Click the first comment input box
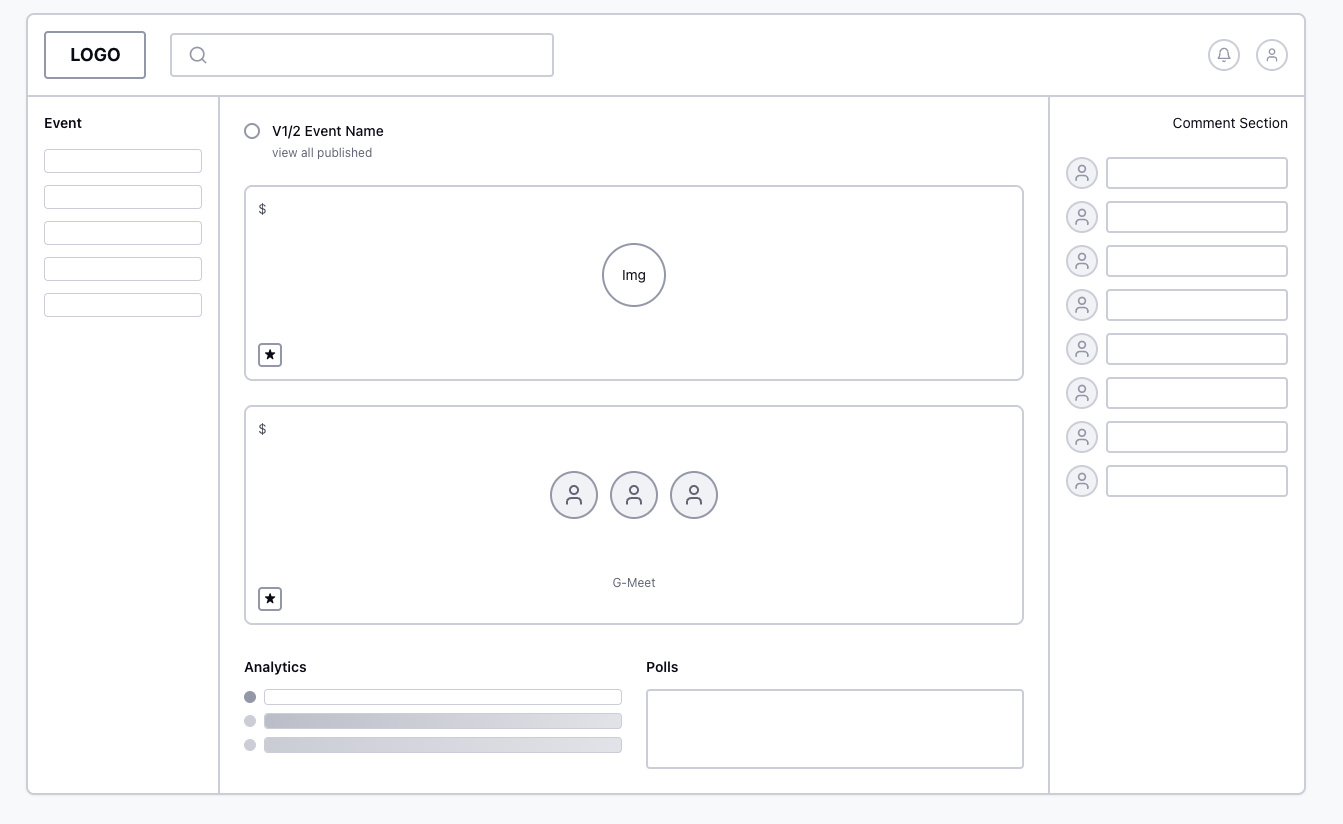Image resolution: width=1343 pixels, height=824 pixels. pyautogui.click(x=1196, y=173)
